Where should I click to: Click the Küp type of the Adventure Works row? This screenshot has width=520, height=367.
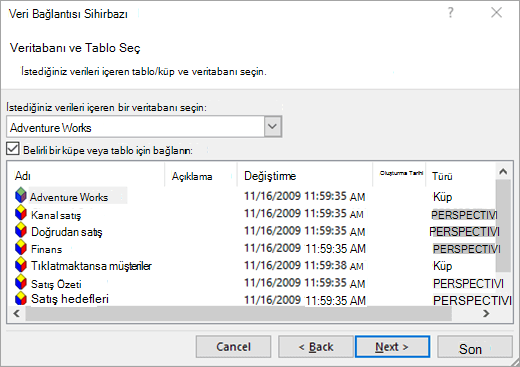point(443,197)
